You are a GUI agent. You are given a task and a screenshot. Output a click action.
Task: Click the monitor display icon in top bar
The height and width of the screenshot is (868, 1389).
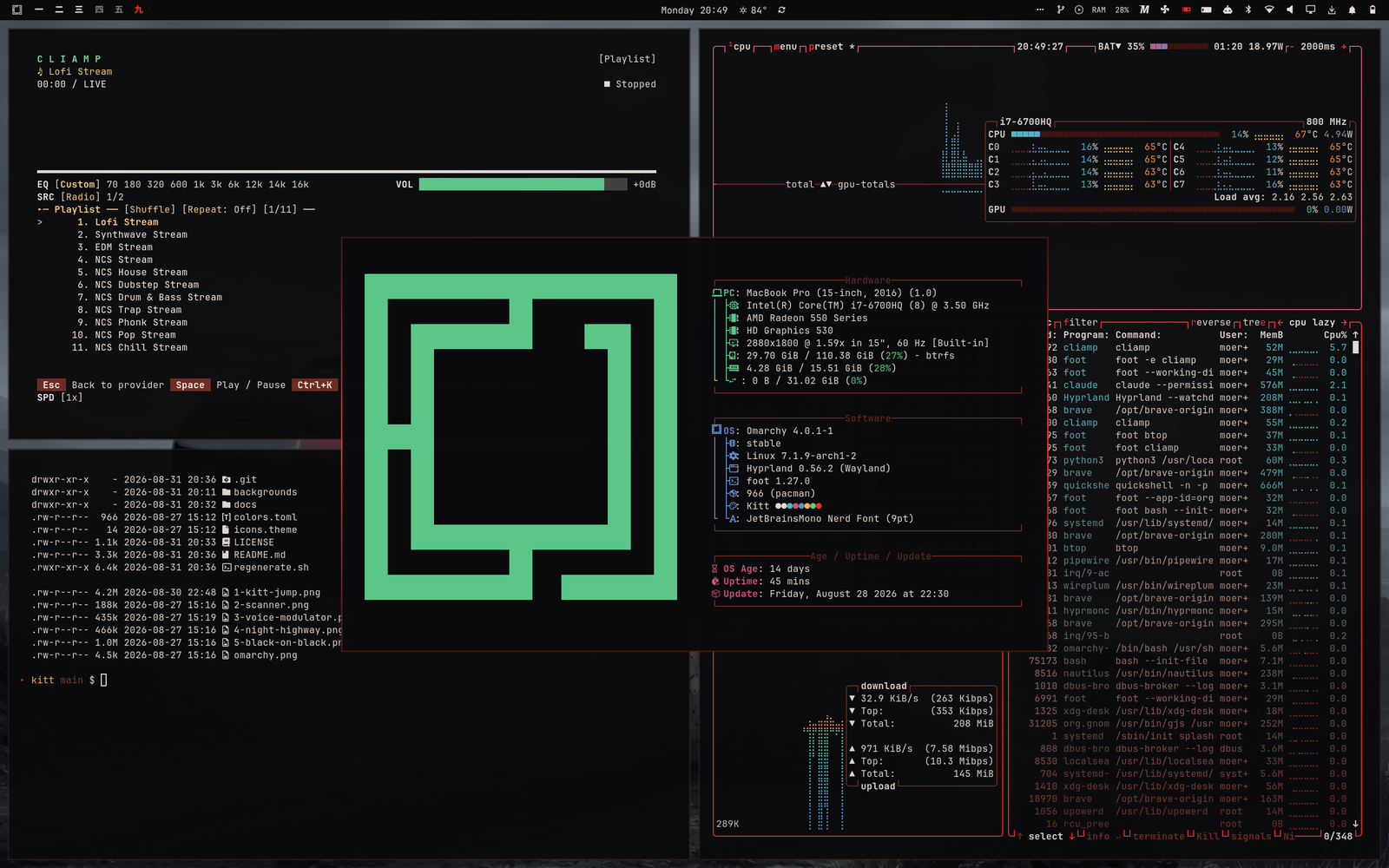point(1311,10)
